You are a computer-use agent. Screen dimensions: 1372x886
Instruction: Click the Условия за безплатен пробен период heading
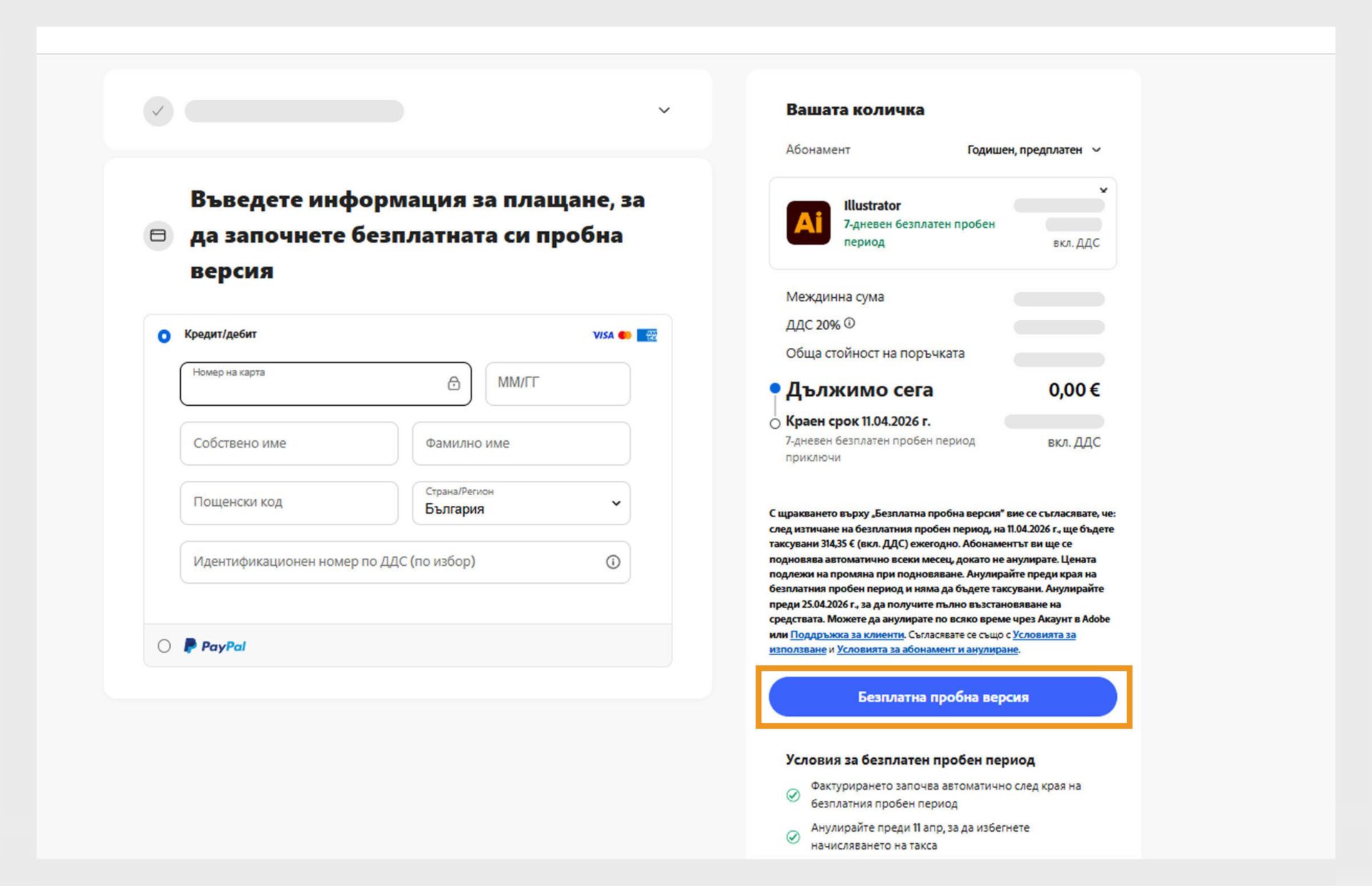910,760
